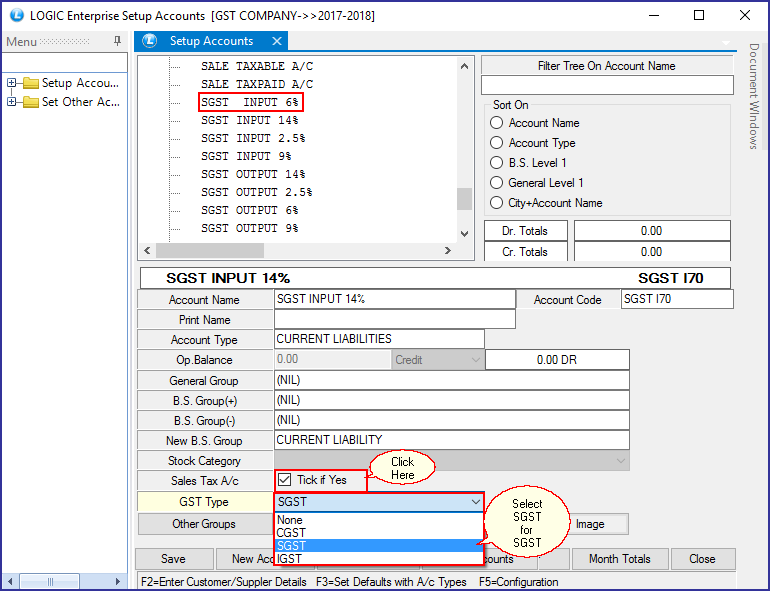770x591 pixels.
Task: Click the Cr. Totals value box
Action: pyautogui.click(x=652, y=252)
